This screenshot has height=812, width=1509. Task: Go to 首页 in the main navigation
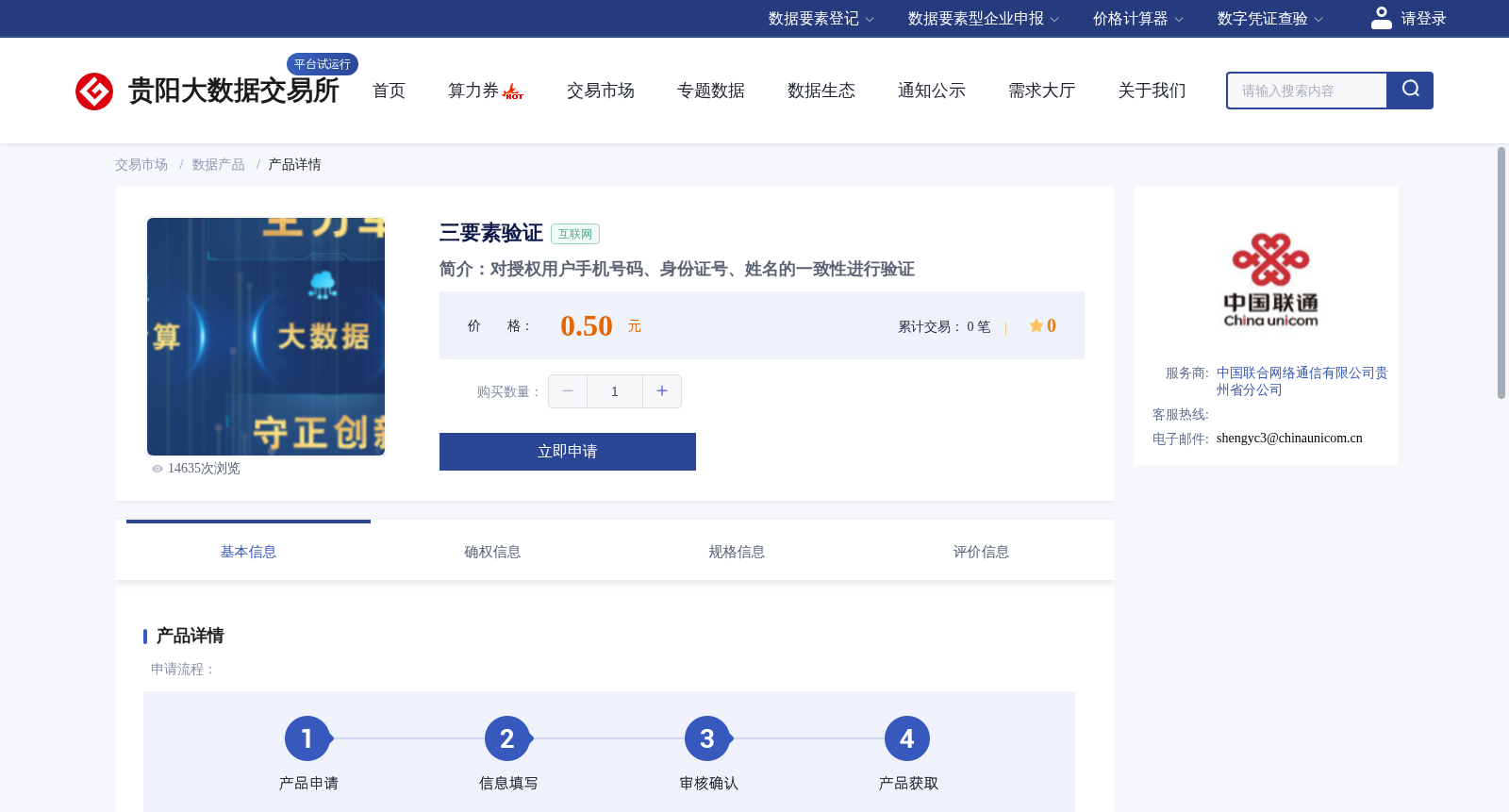[x=389, y=91]
